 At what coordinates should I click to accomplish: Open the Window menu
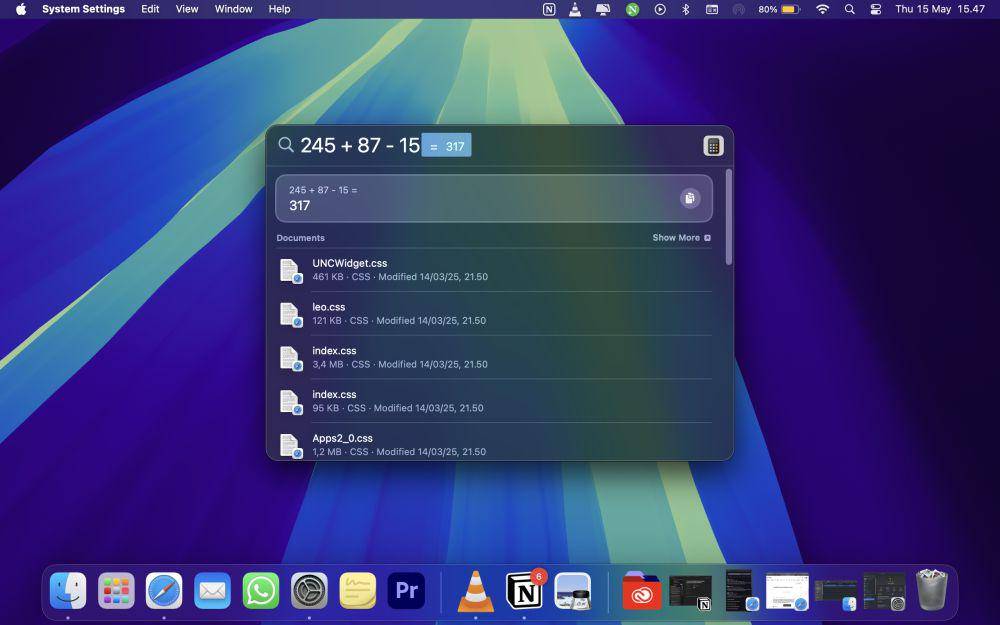233,9
